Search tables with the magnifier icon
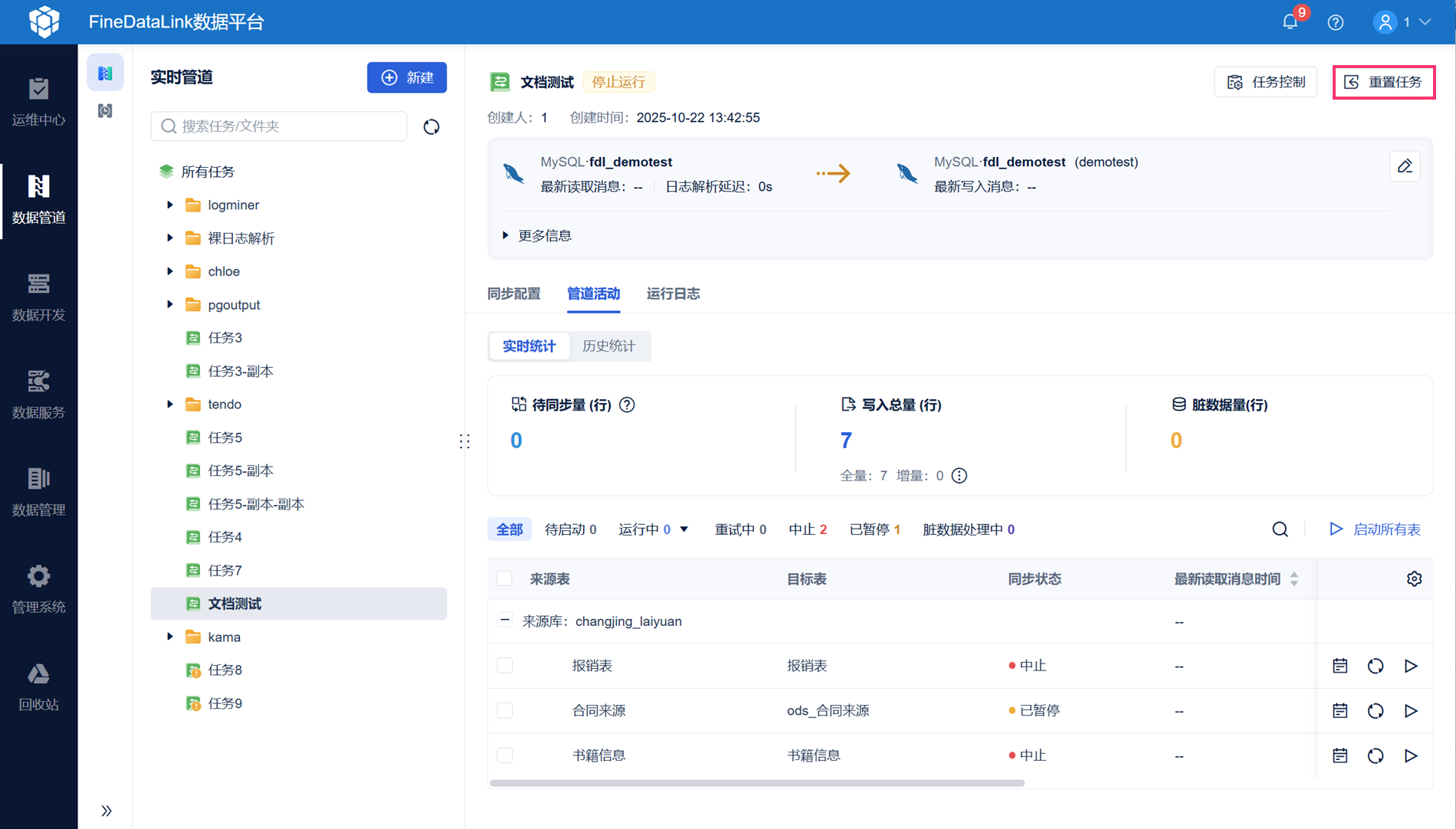This screenshot has width=1456, height=829. [x=1280, y=529]
